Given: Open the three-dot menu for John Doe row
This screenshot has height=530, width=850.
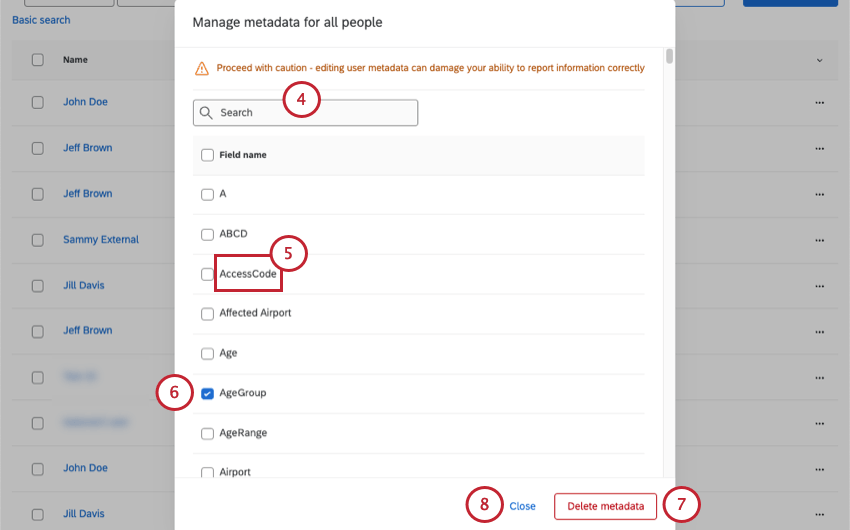Looking at the screenshot, I should [x=820, y=102].
